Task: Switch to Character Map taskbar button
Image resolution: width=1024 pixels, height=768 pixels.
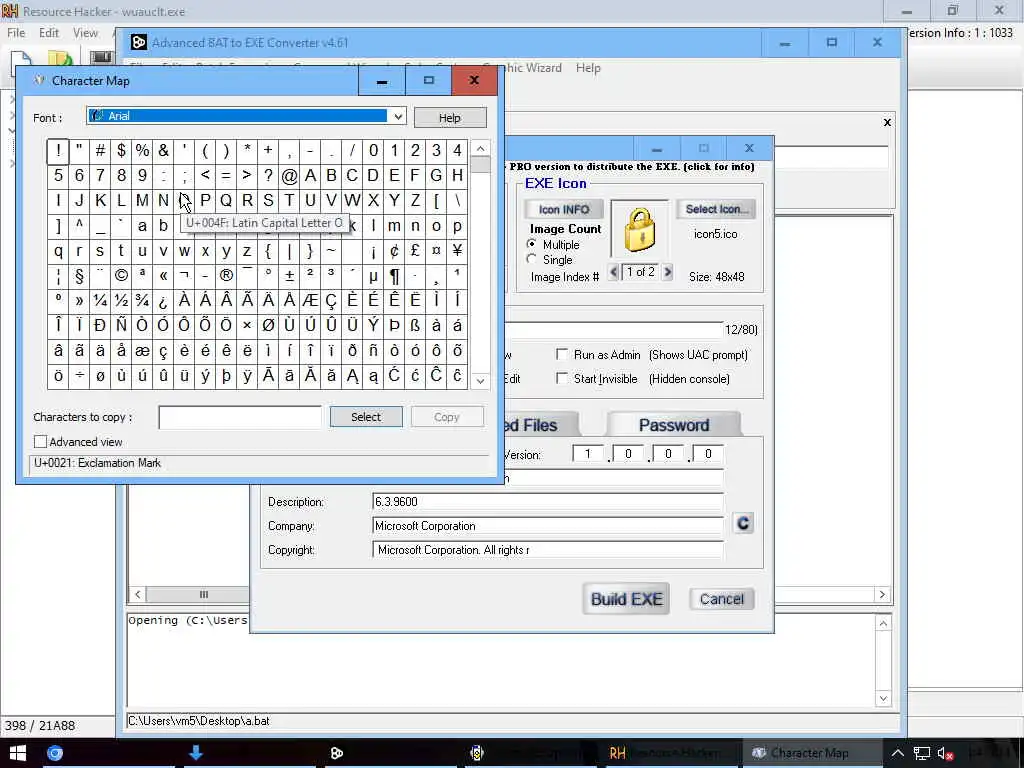Action: (810, 753)
